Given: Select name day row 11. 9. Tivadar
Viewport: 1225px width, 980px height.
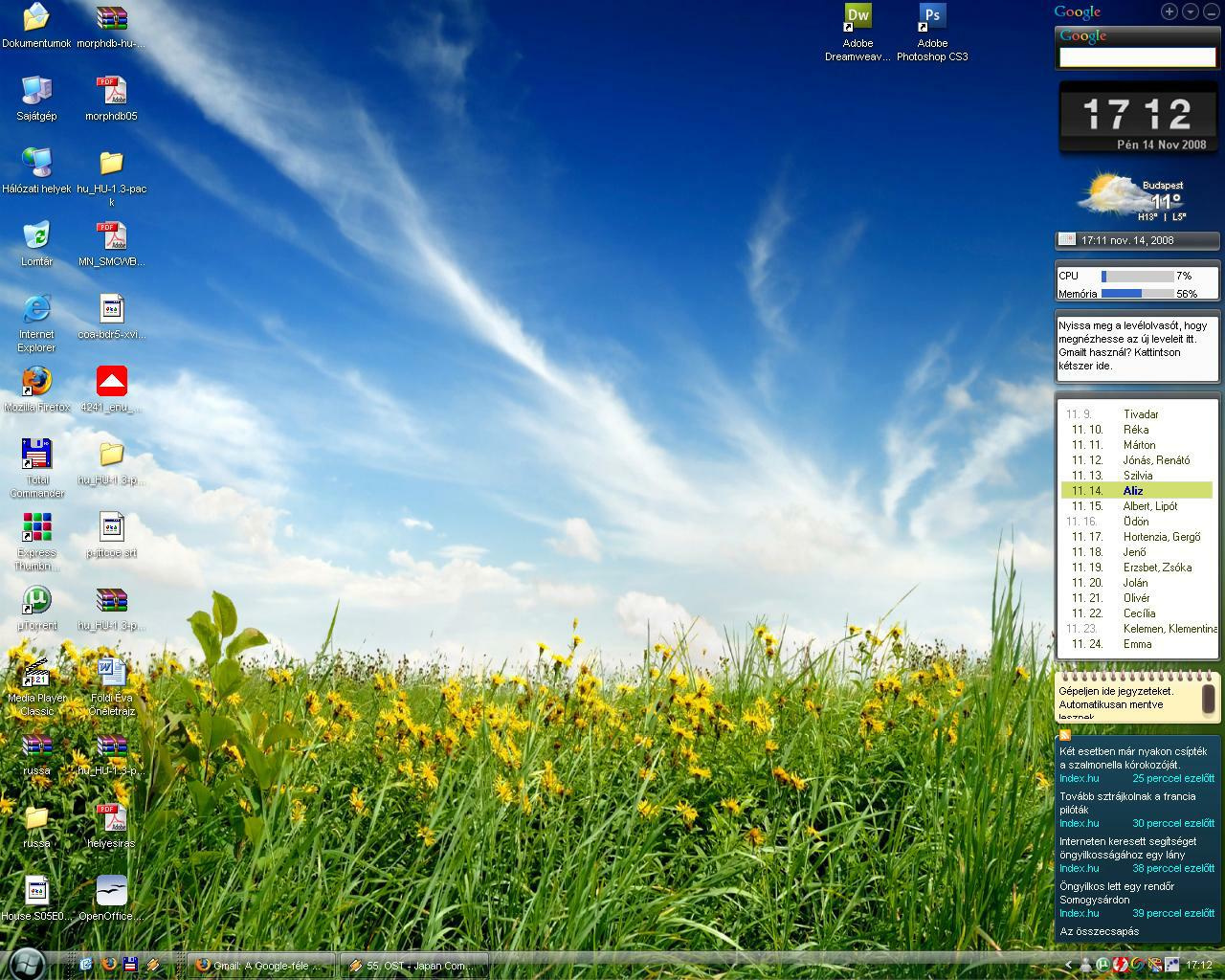Looking at the screenshot, I should 1137,414.
